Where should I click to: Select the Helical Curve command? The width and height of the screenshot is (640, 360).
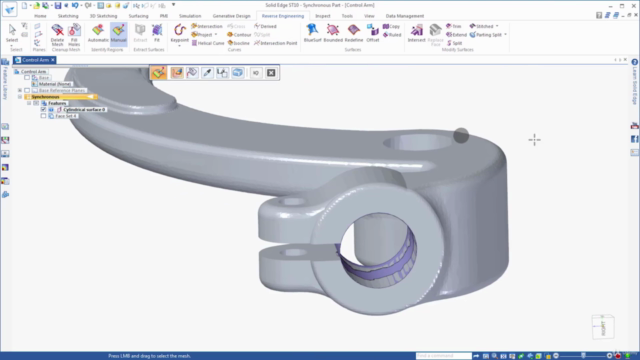click(x=208, y=43)
